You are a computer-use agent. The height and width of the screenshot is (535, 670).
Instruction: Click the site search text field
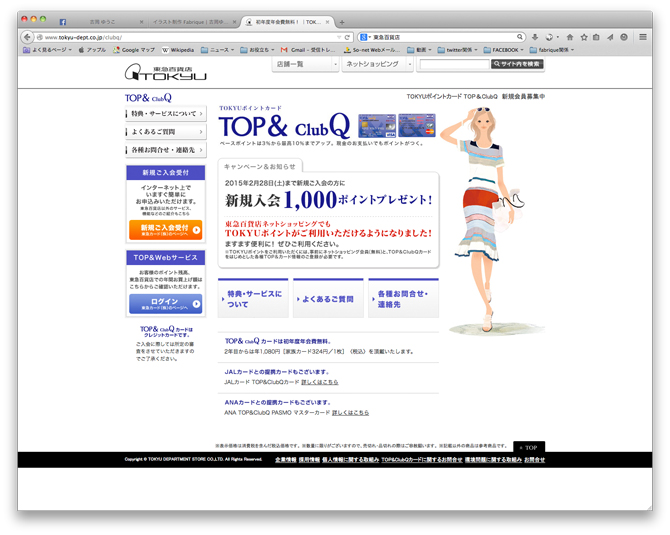[454, 64]
